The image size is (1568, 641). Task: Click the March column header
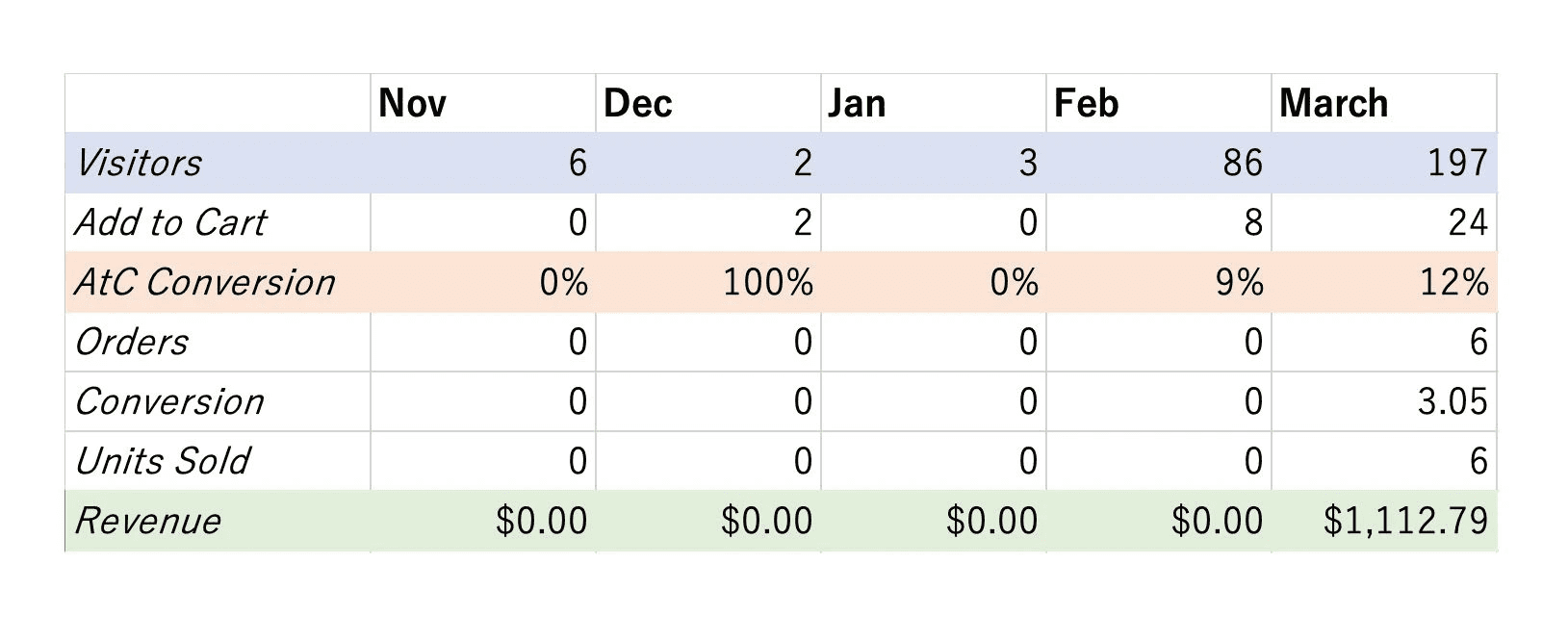1384,103
